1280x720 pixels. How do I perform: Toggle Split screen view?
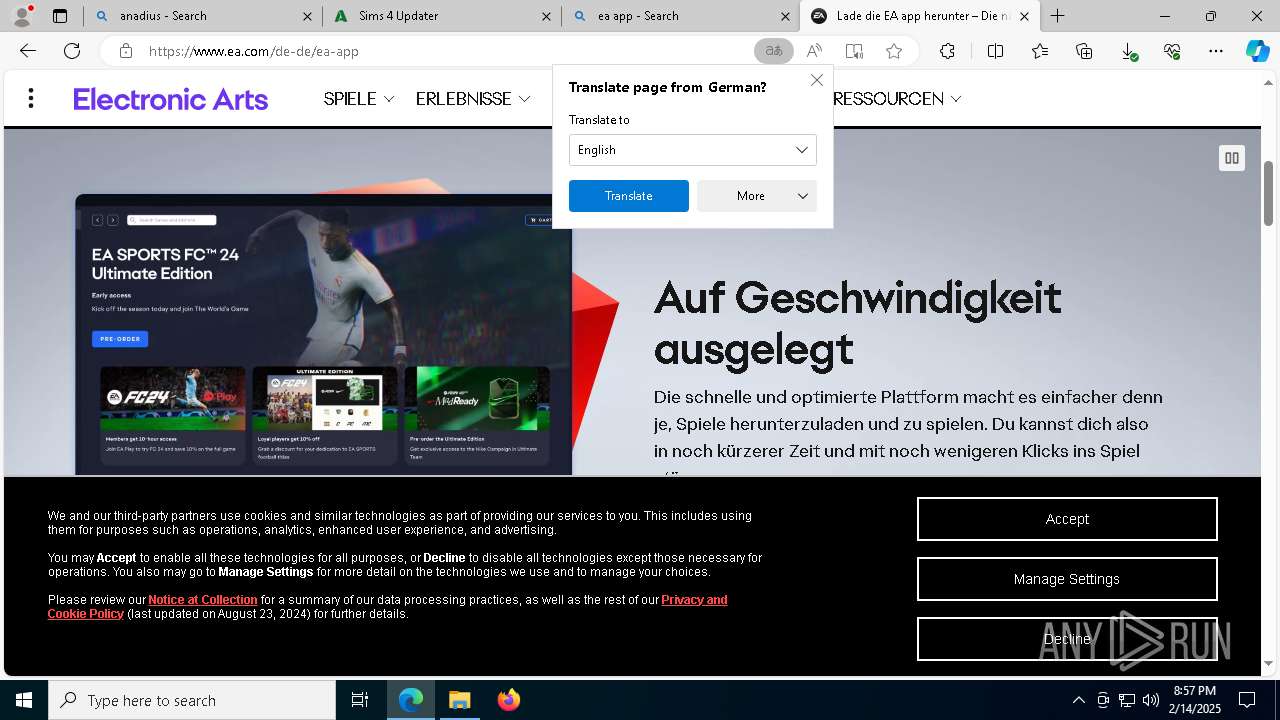point(995,51)
